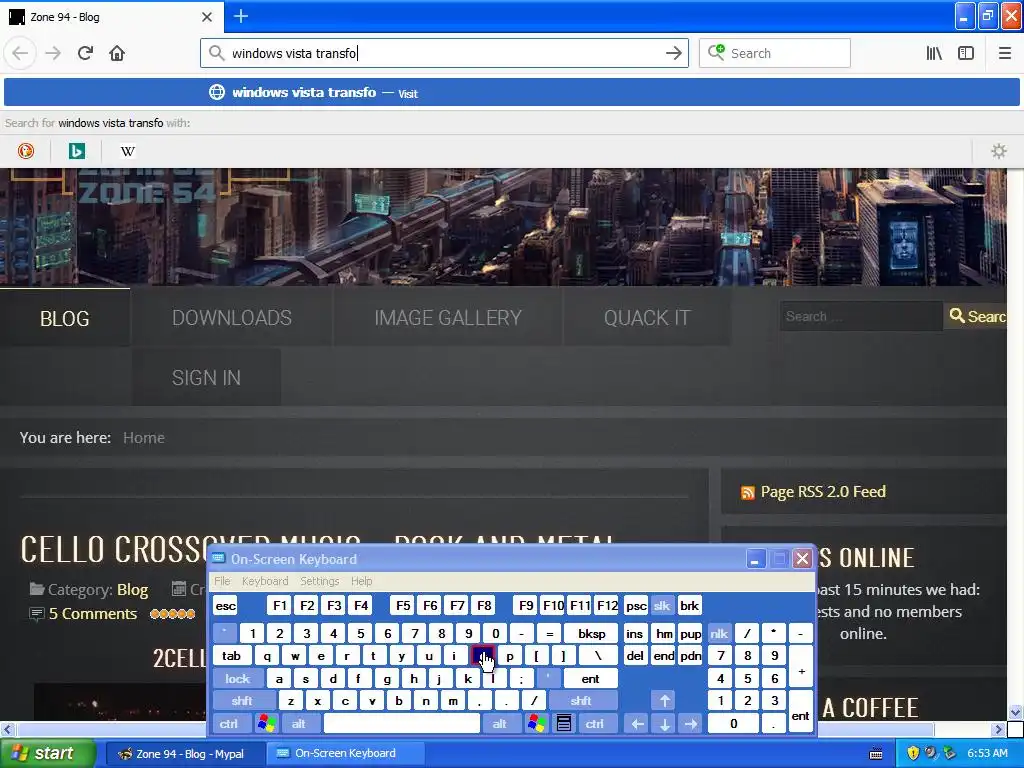1024x768 pixels.
Task: Search with Wikipedia icon
Action: [x=128, y=151]
